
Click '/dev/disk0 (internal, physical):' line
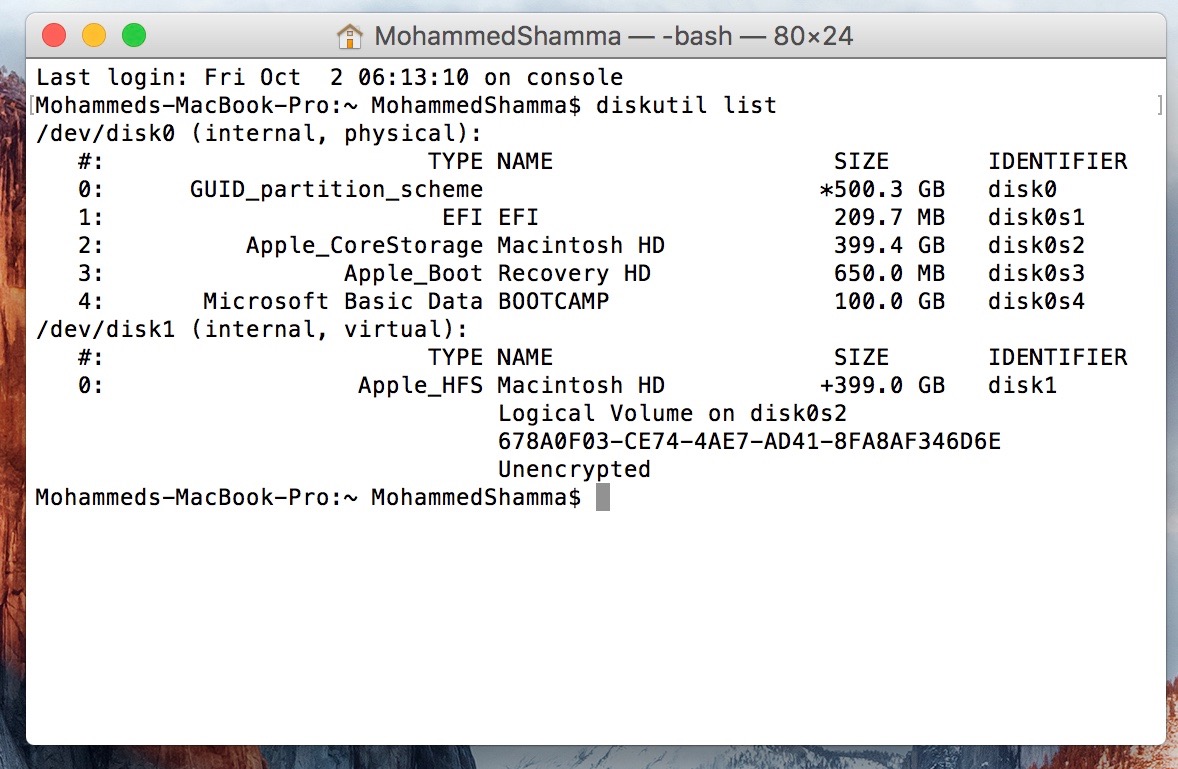tap(259, 134)
